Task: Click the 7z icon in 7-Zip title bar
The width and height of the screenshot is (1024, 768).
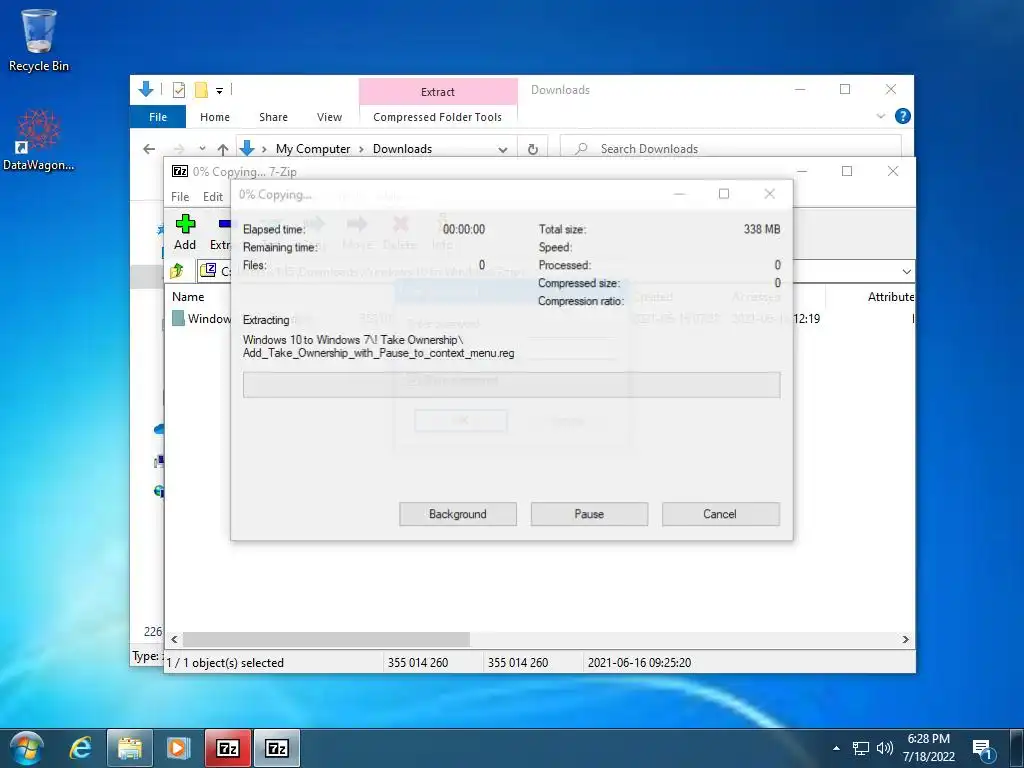Action: click(x=180, y=171)
